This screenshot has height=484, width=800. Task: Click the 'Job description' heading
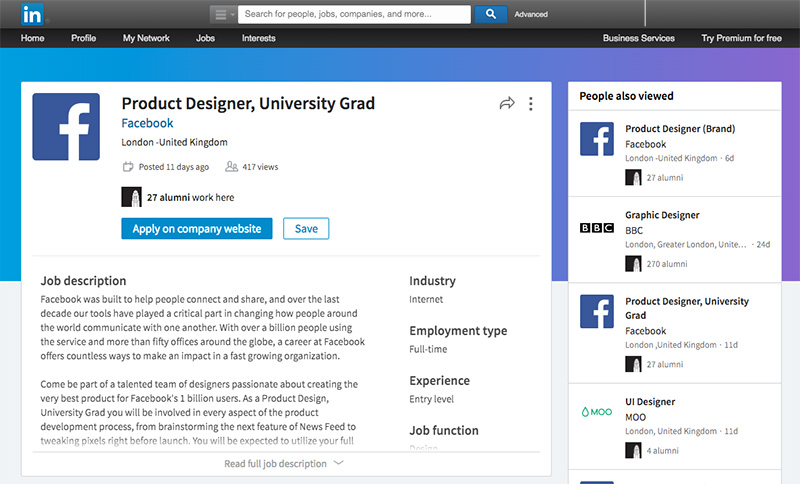(83, 281)
